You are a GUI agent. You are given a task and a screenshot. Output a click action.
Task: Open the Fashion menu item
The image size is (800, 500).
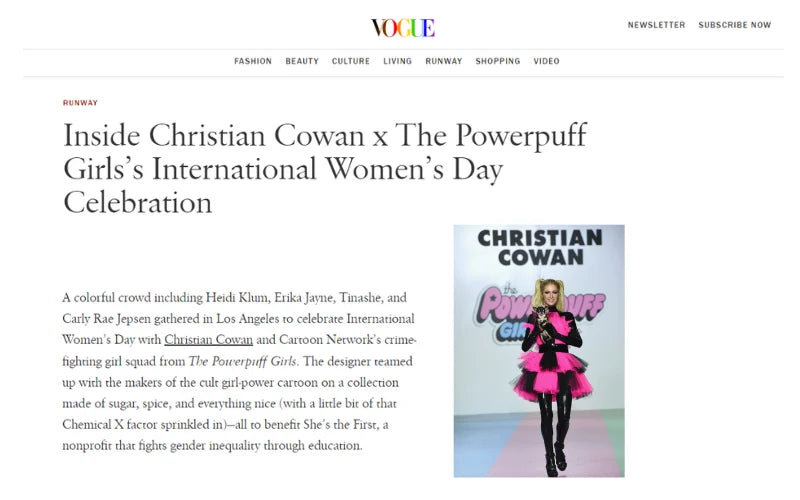pos(253,61)
